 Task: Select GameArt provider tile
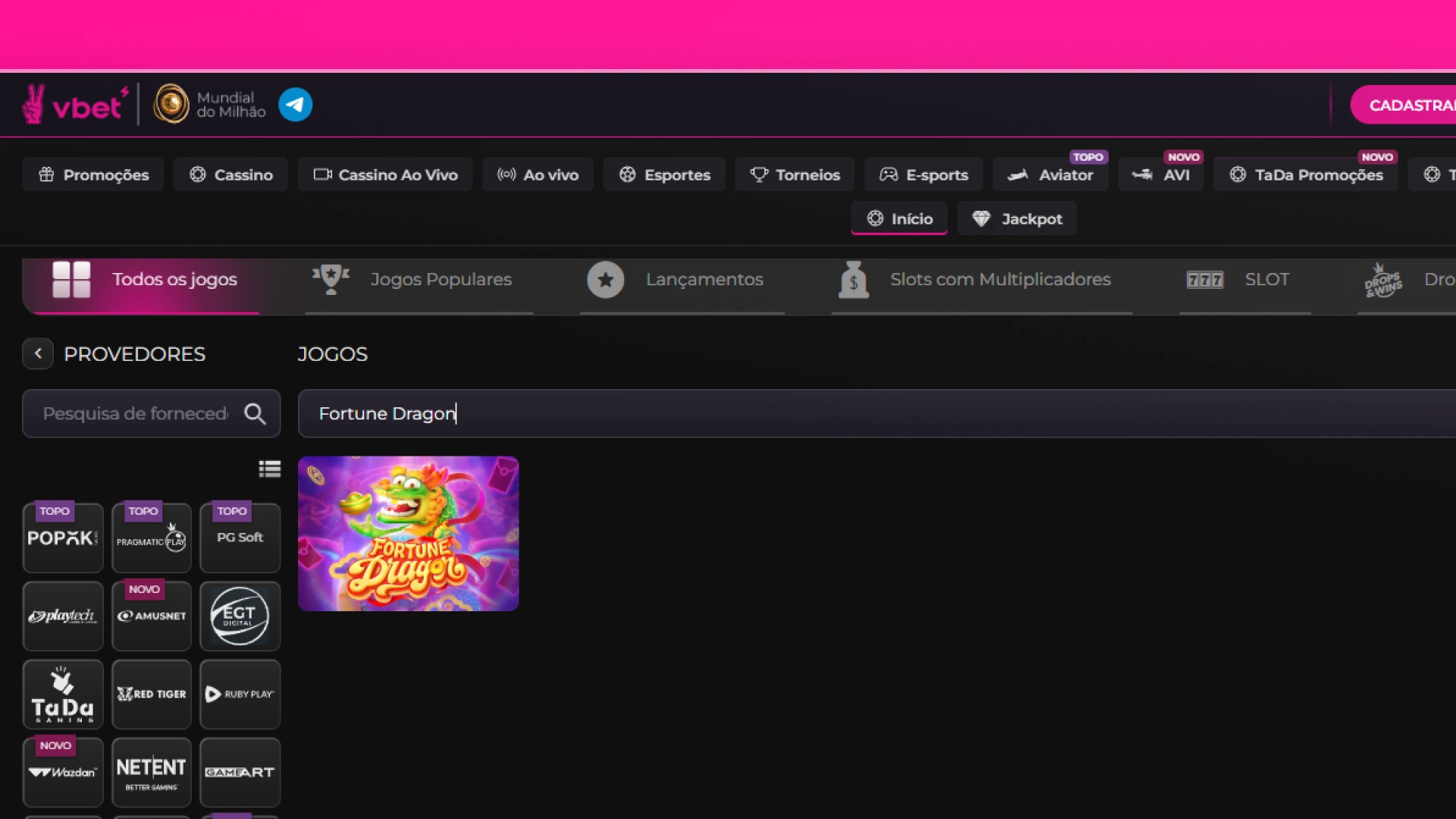240,772
